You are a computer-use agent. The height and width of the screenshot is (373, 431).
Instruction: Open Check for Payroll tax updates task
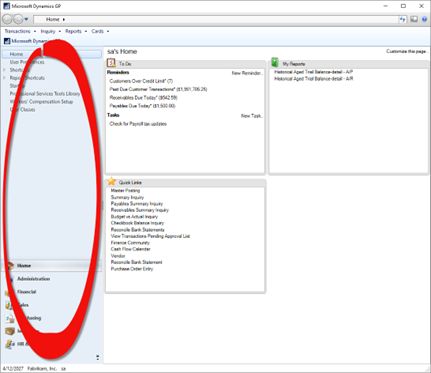(x=138, y=124)
